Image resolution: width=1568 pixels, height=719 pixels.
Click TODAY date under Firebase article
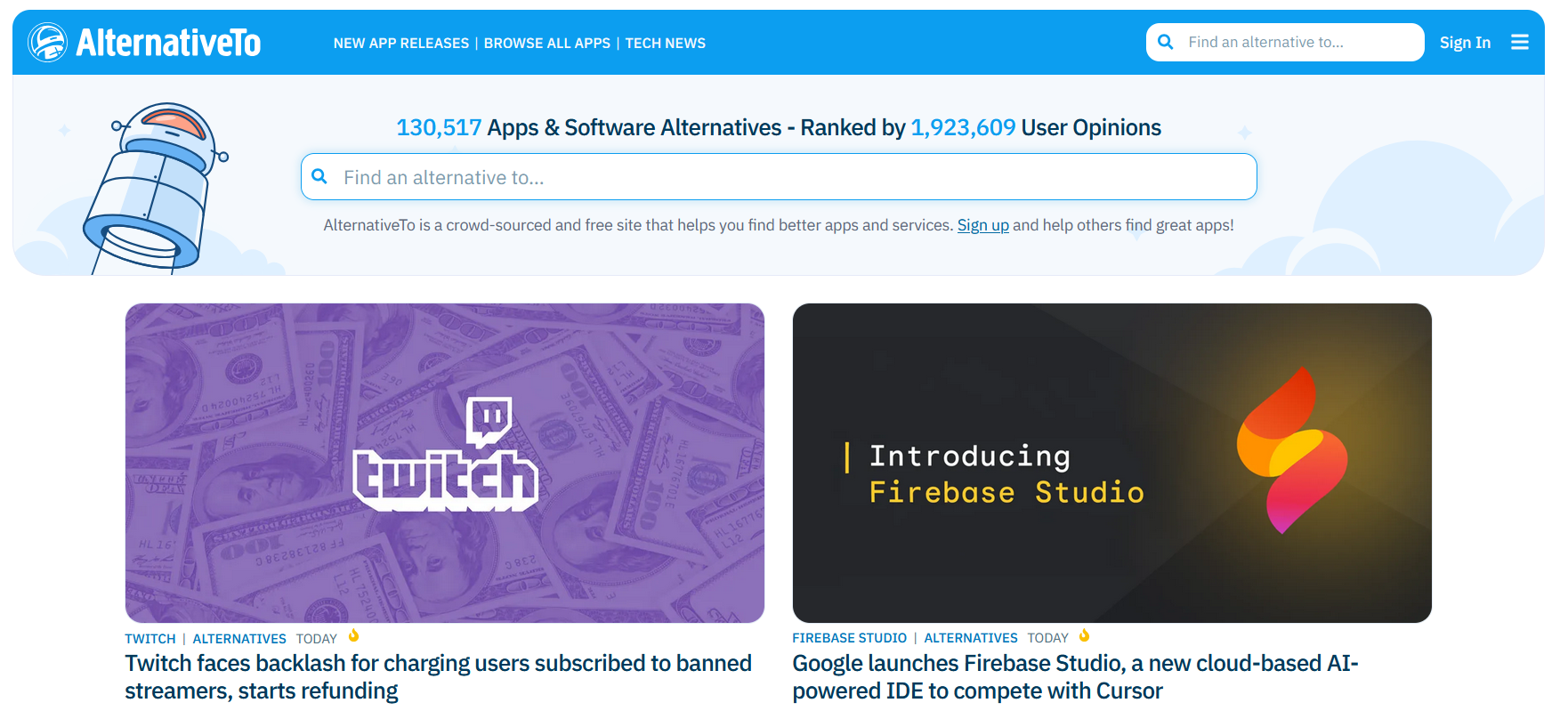[x=1047, y=638]
